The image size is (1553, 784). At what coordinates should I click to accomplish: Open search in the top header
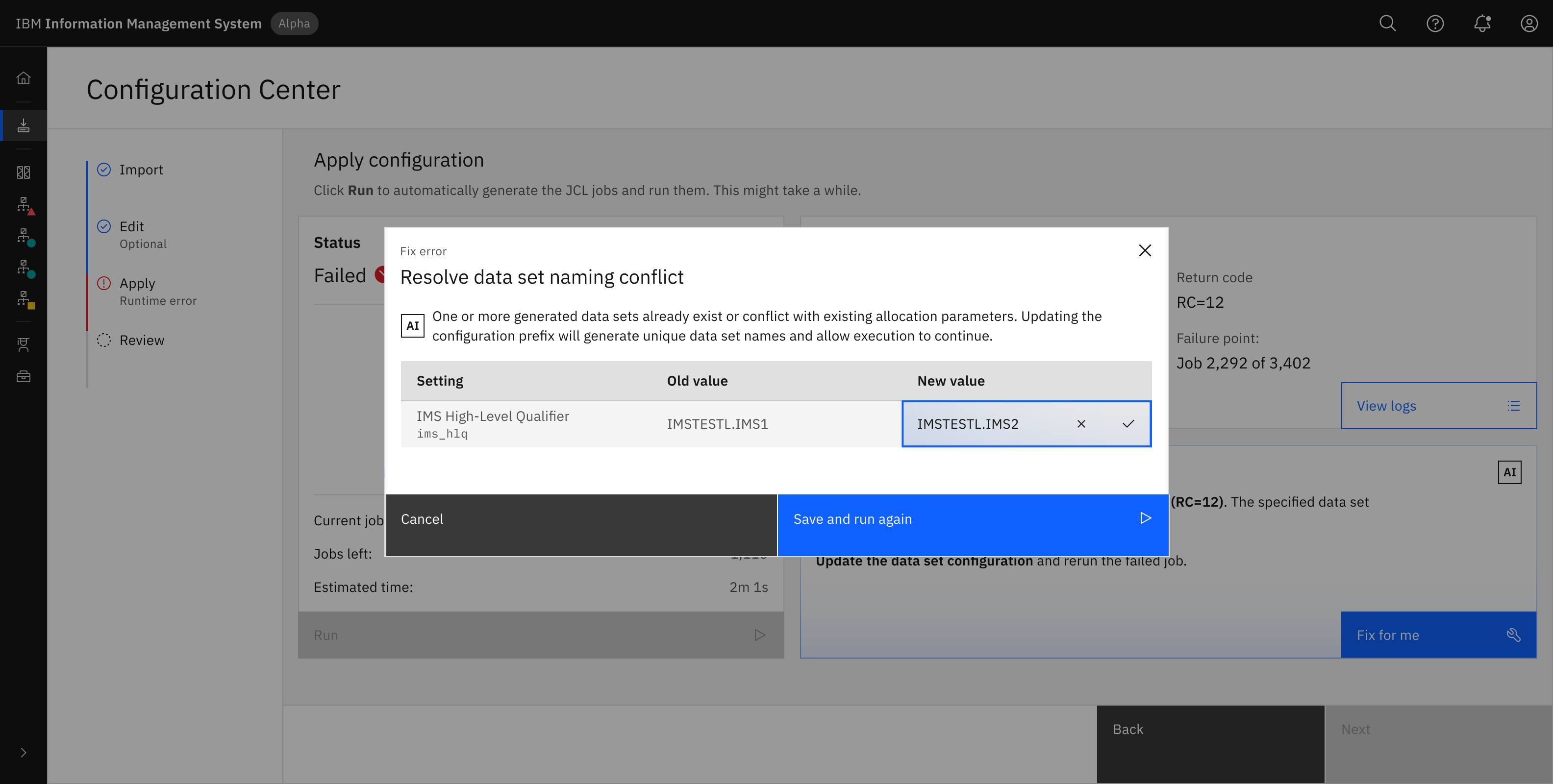[1387, 24]
